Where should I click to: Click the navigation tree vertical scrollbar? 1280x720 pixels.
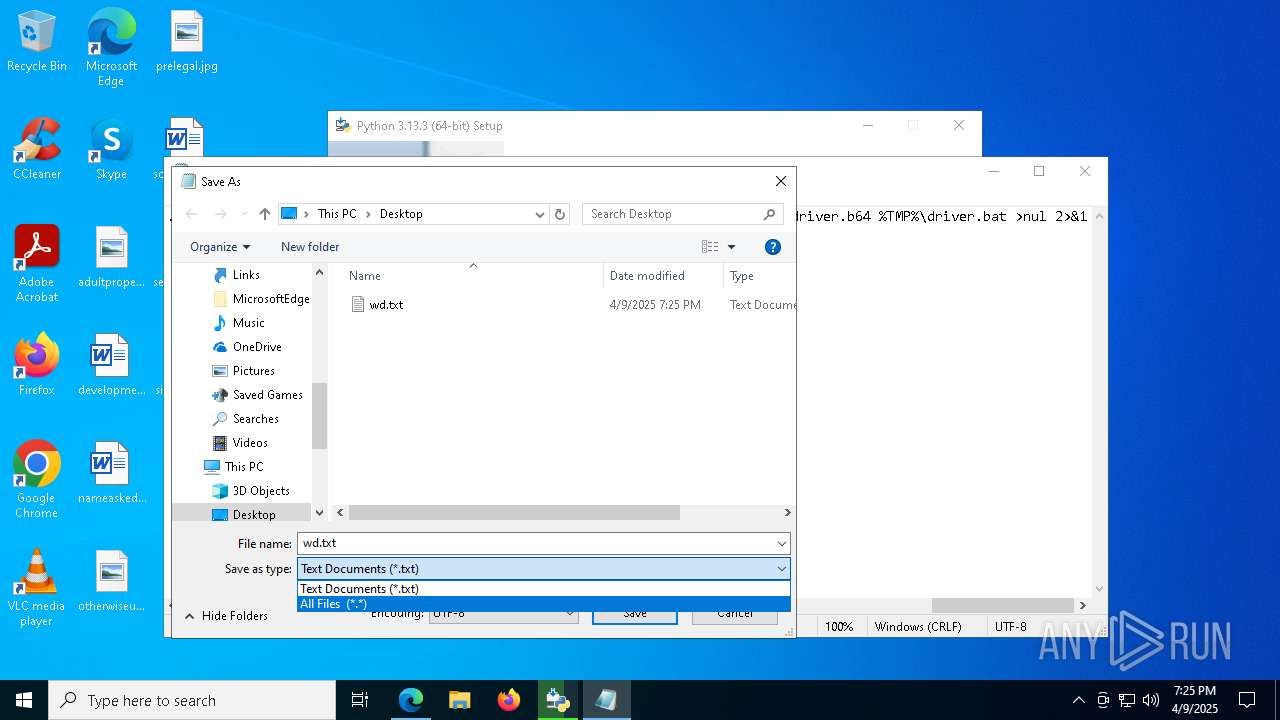pos(320,416)
